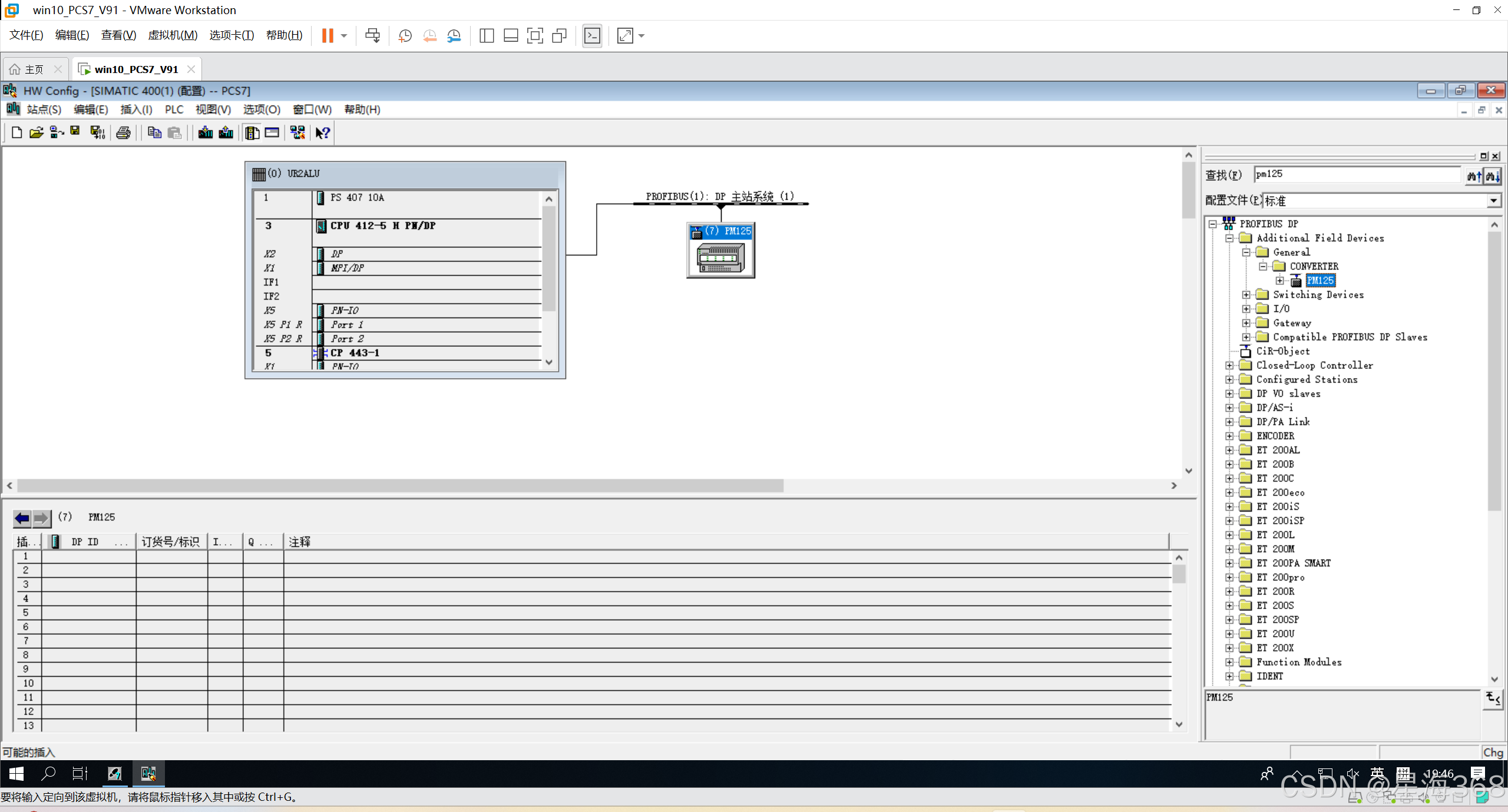The height and width of the screenshot is (812, 1508).
Task: Click the horizontal scrollbar of station view
Action: (x=401, y=486)
